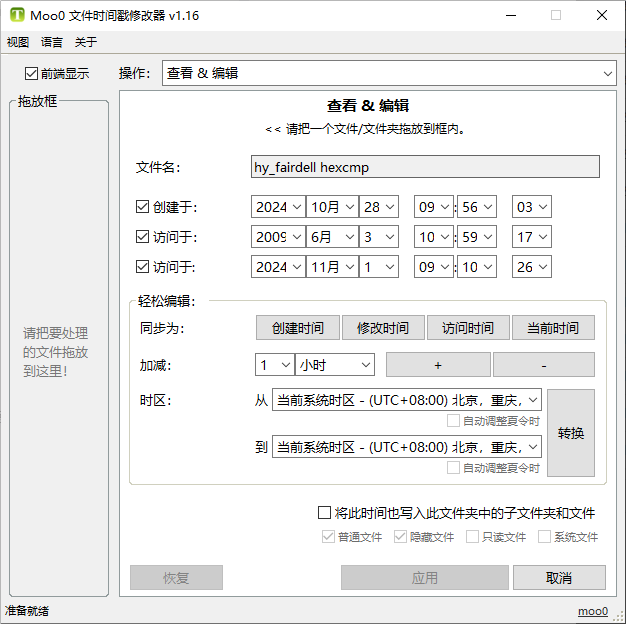
Task: Open the 视图 menu
Action: pyautogui.click(x=18, y=42)
